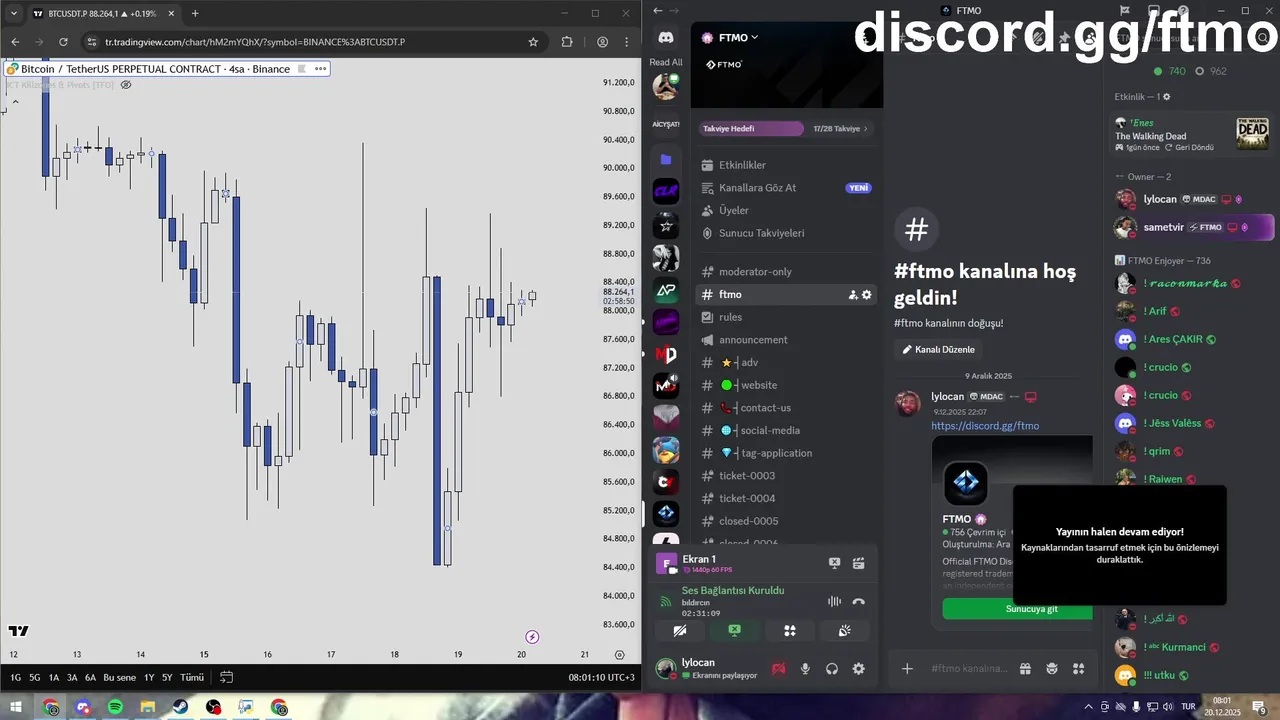Open the tag-application channel
The width and height of the screenshot is (1280, 720).
(x=787, y=453)
